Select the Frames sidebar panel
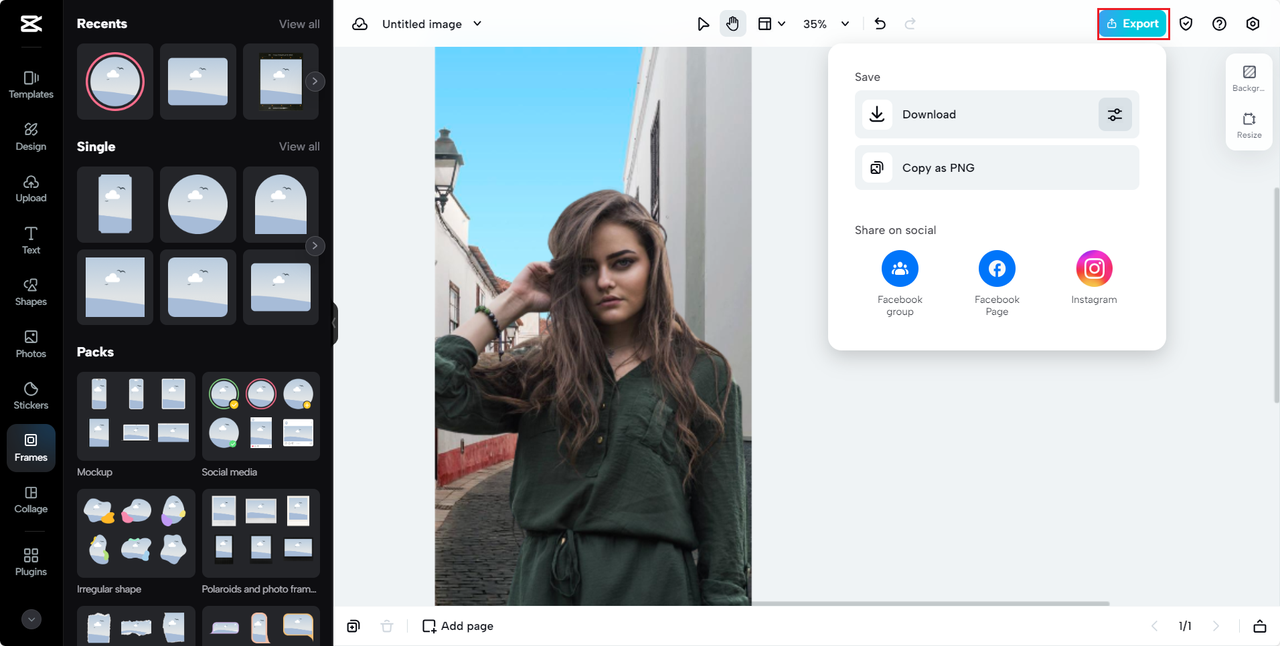This screenshot has height=646, width=1280. coord(31,447)
